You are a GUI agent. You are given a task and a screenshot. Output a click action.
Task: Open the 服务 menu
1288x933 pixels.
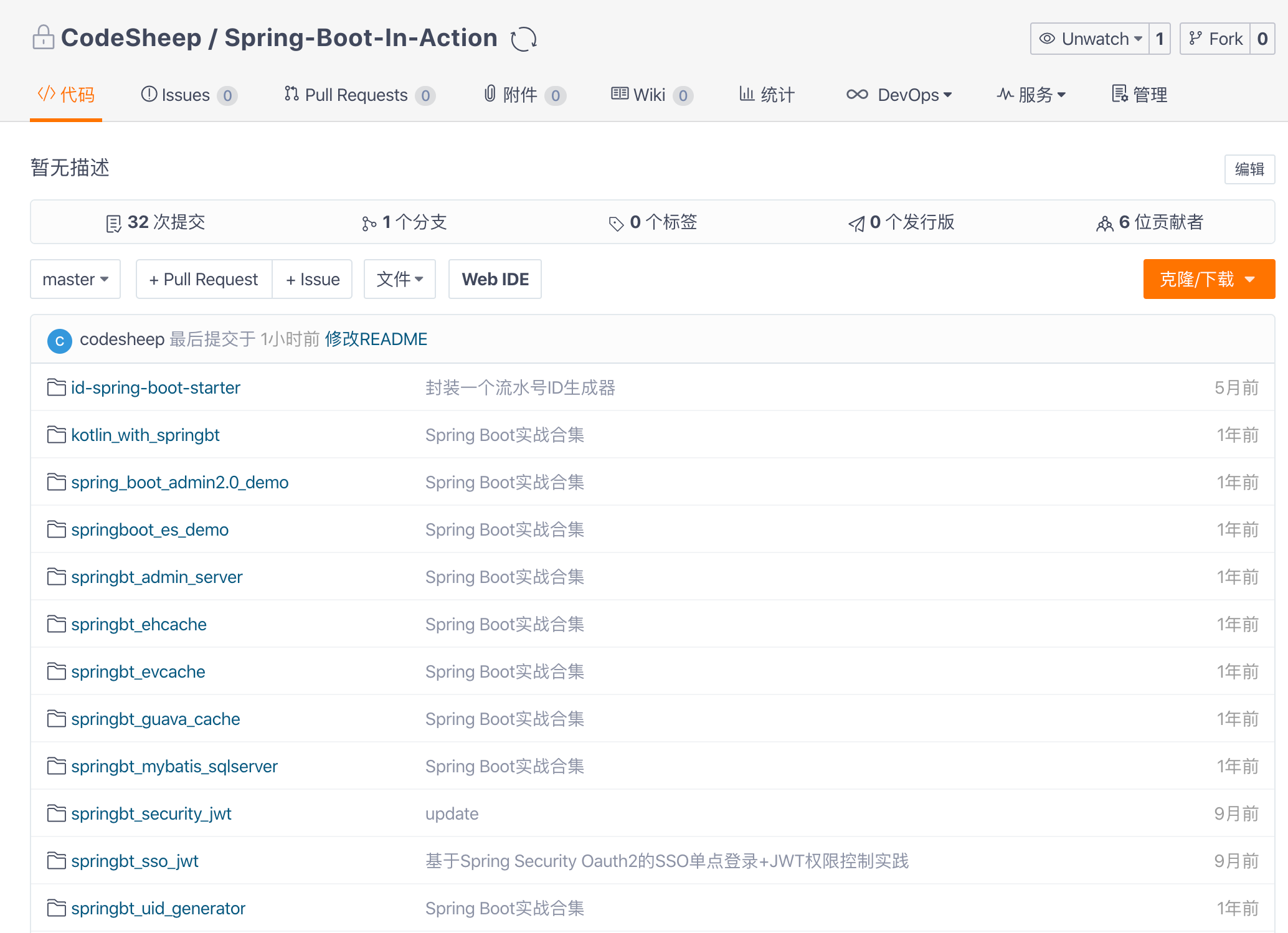pos(1031,95)
